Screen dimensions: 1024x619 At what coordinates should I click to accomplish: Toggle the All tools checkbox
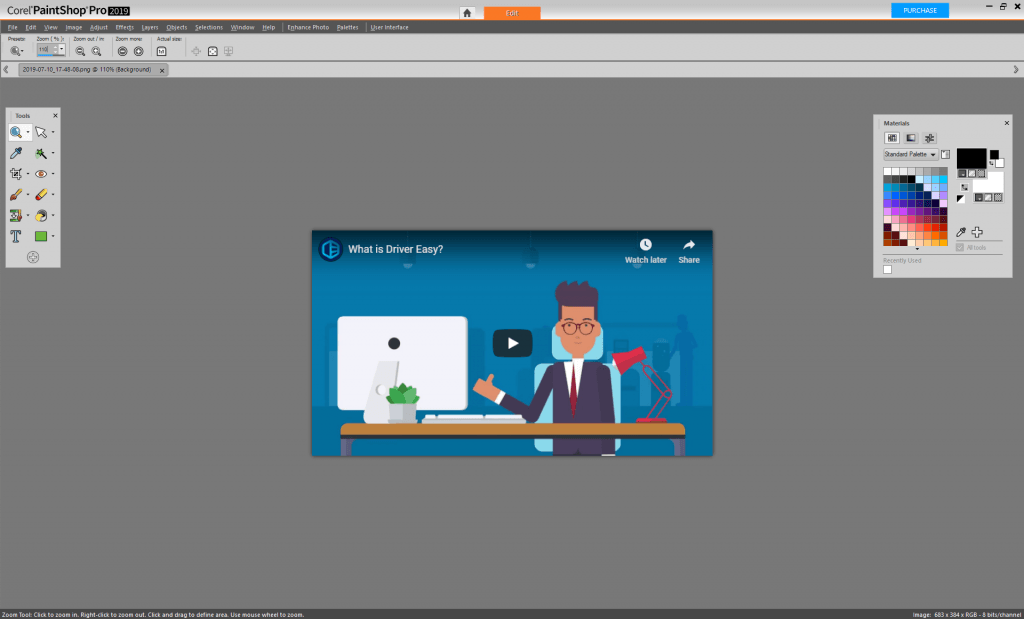coord(959,247)
